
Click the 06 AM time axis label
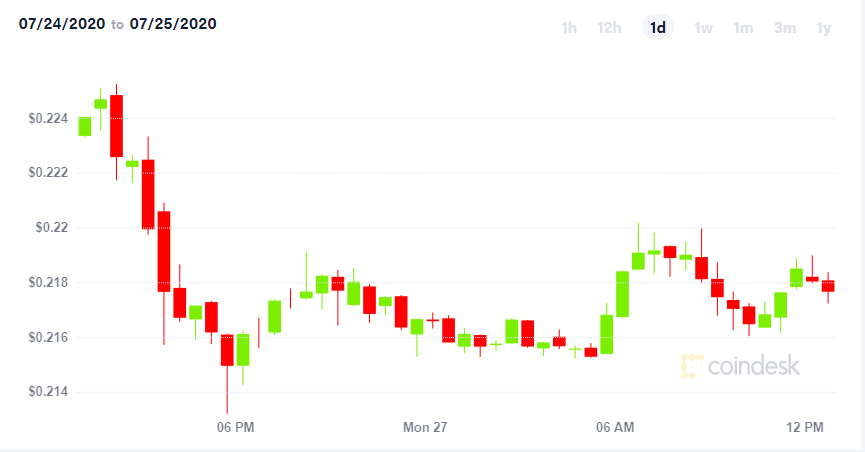[x=615, y=427]
